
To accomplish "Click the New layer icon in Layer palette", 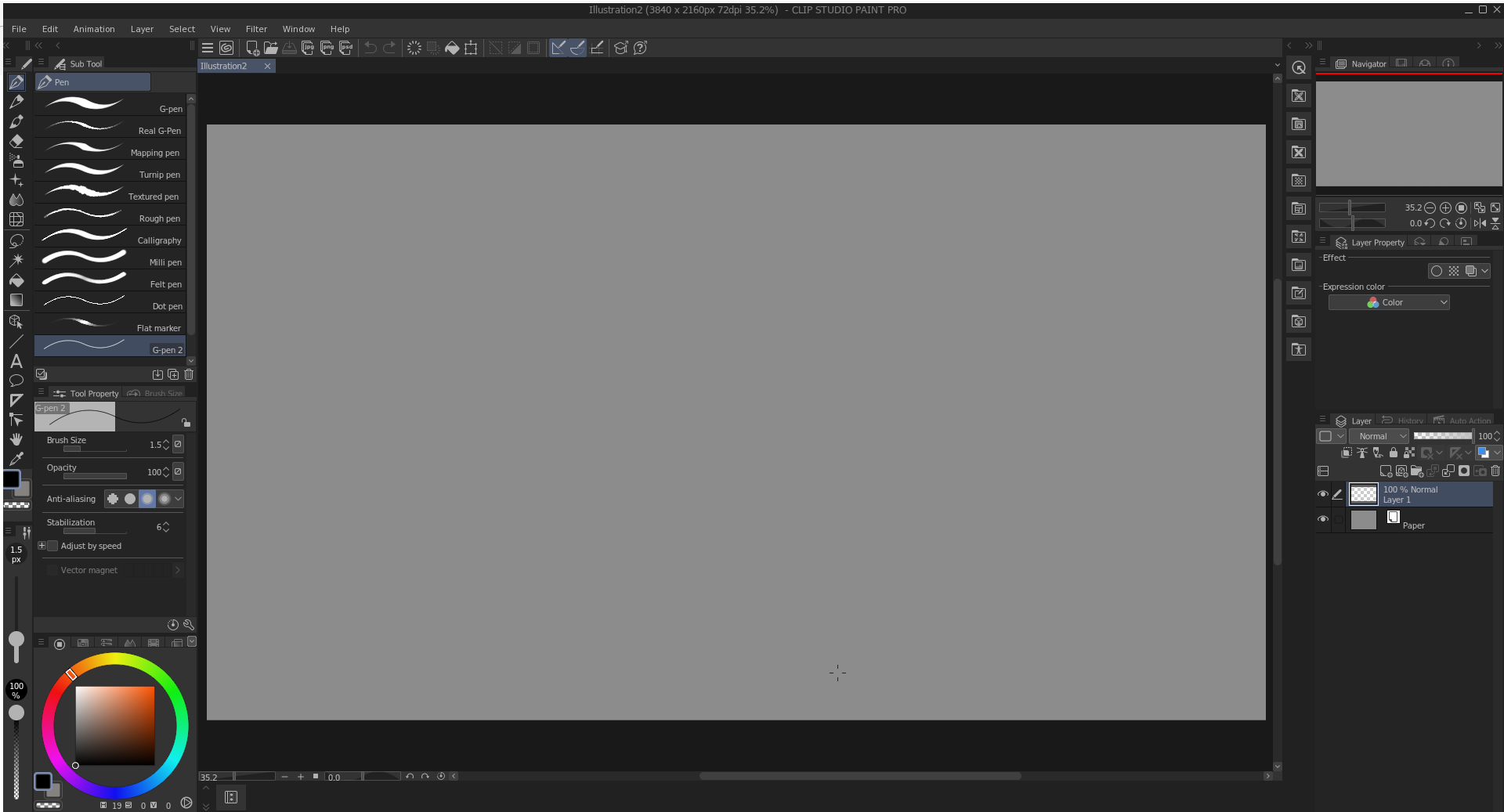I will point(1385,471).
